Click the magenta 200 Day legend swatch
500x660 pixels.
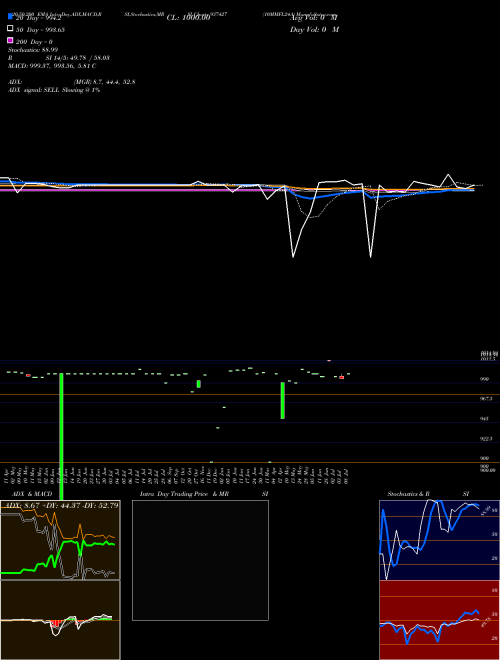point(10,40)
